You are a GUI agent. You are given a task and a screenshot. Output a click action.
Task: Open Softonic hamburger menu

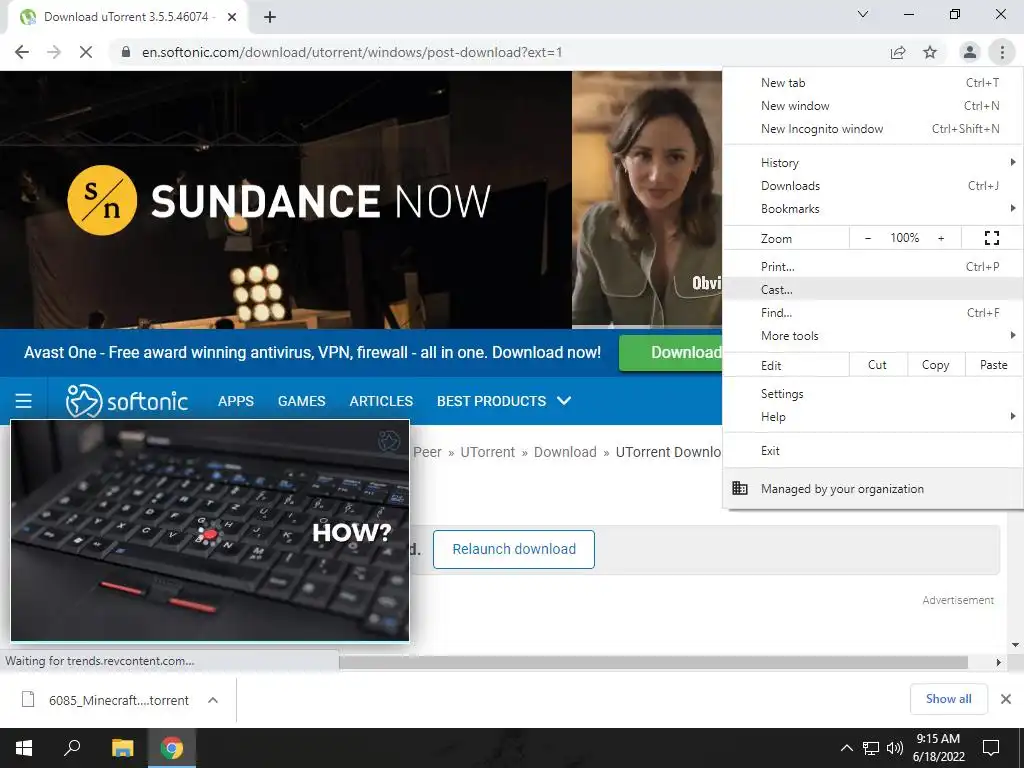point(24,400)
